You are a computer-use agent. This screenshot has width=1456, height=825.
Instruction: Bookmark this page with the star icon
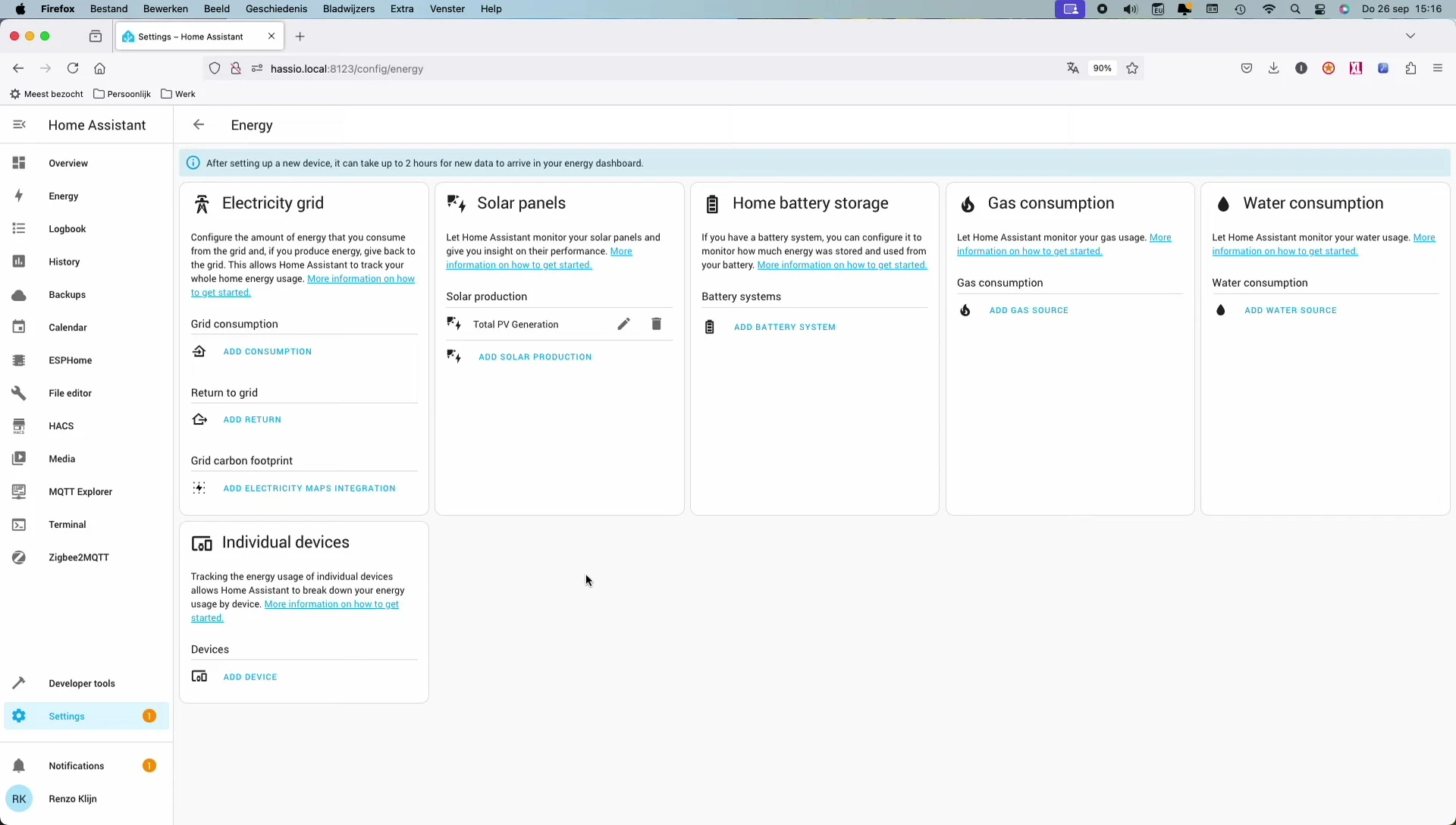click(1132, 68)
